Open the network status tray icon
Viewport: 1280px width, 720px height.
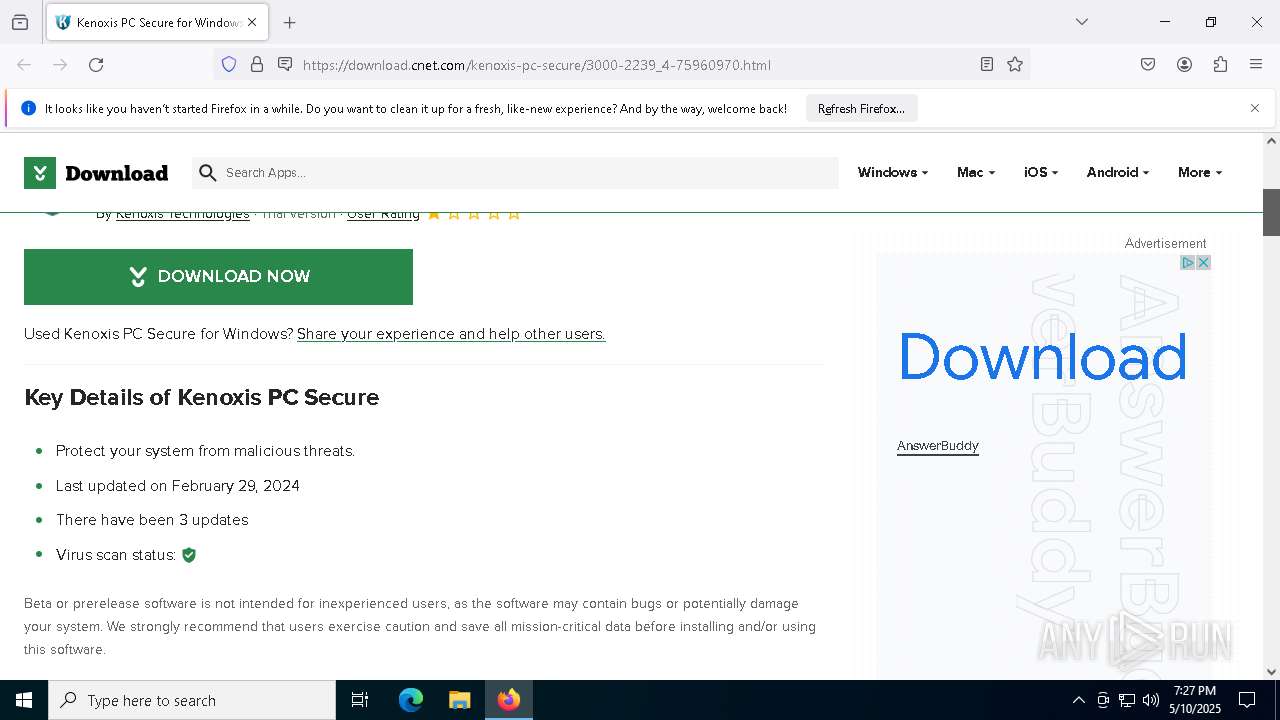1127,700
